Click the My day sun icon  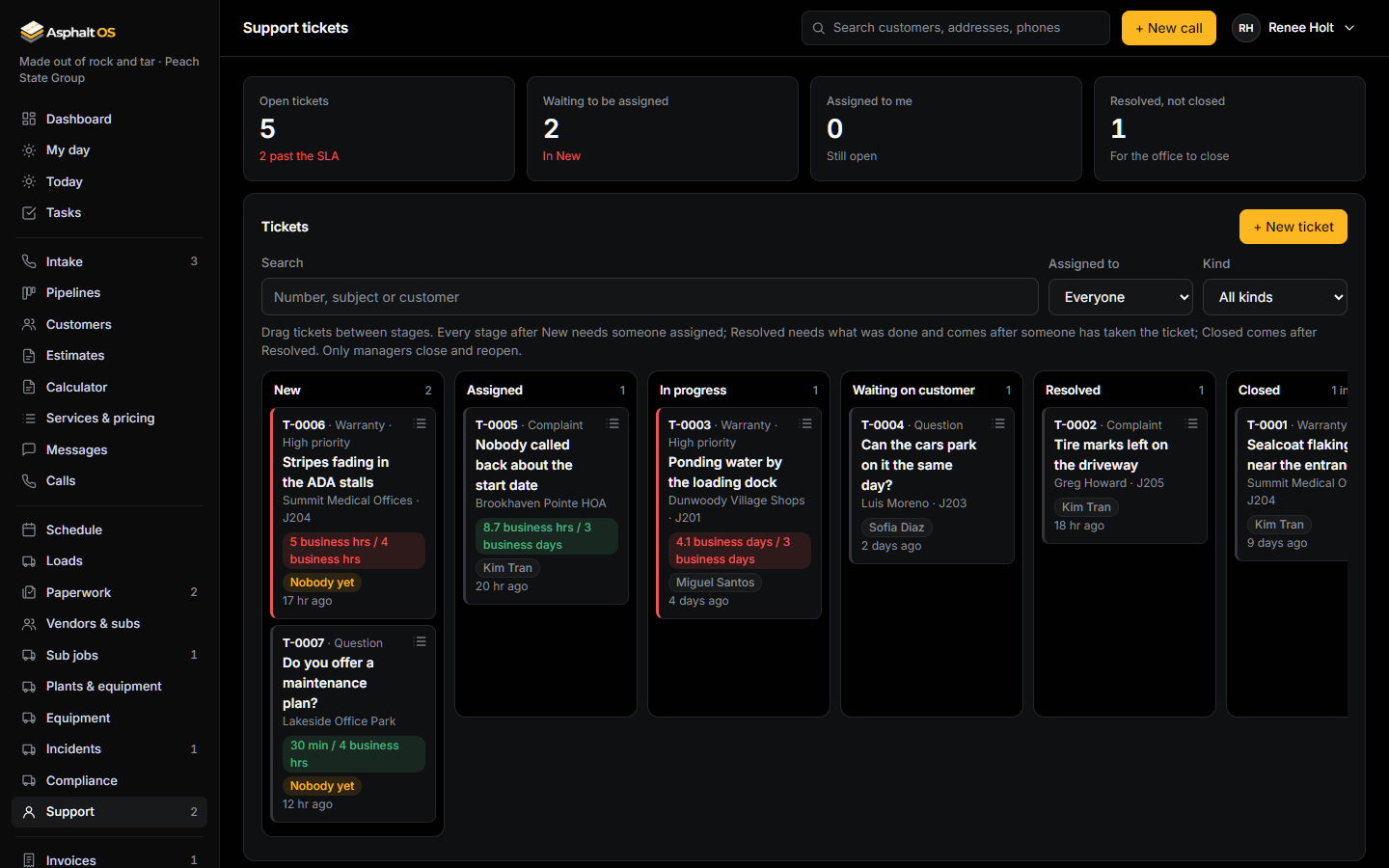point(29,150)
